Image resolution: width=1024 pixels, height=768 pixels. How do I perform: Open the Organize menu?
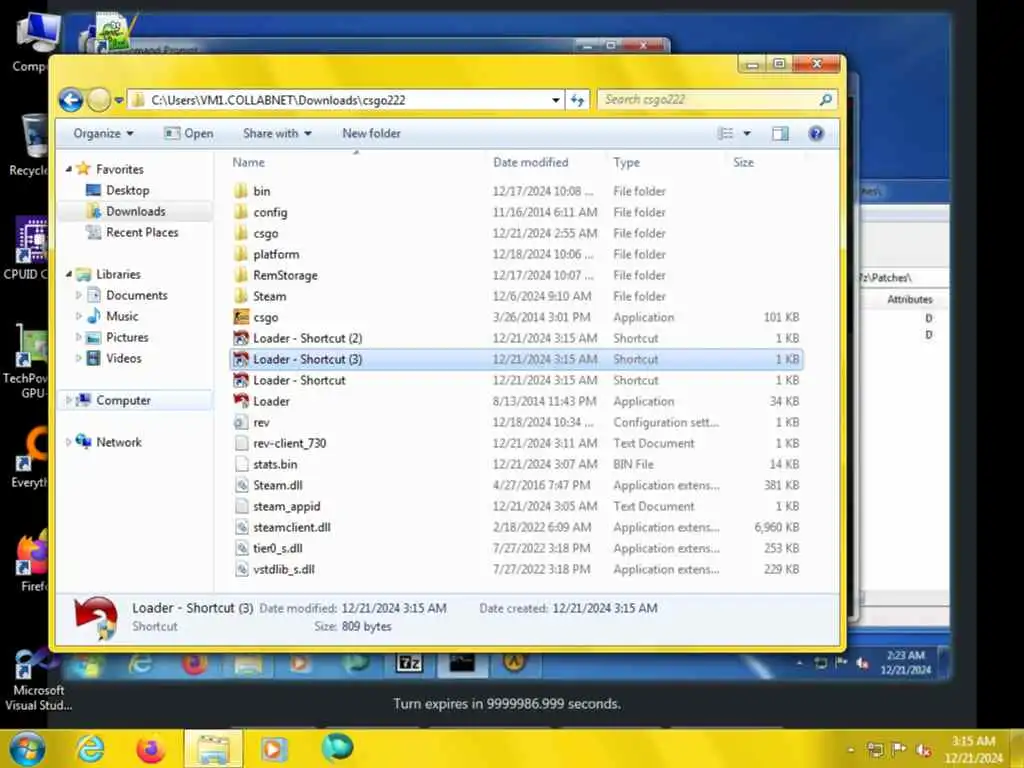103,133
